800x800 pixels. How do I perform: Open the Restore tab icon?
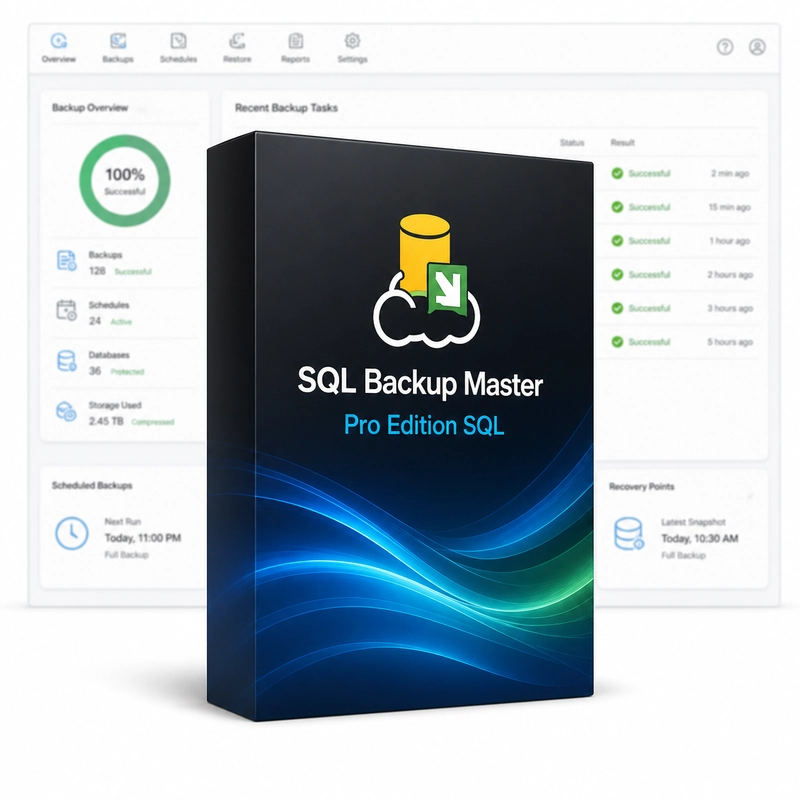click(237, 40)
